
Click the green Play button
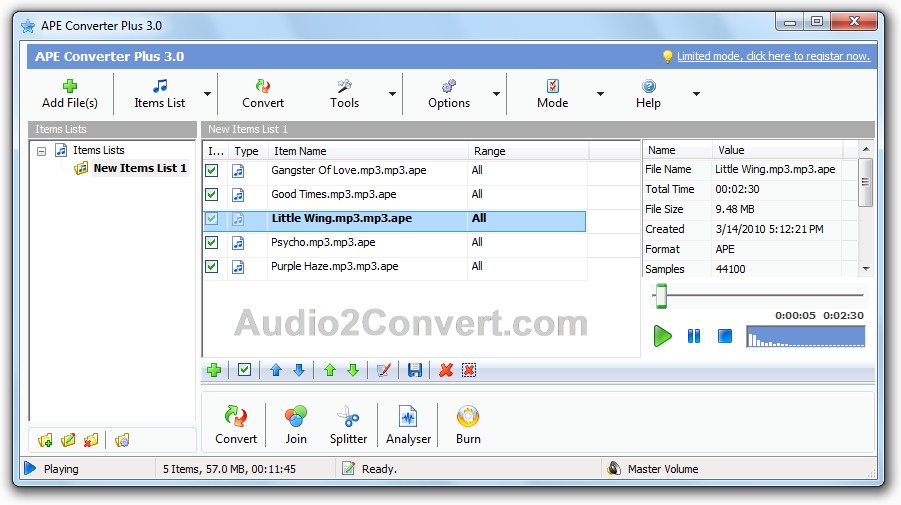[x=662, y=336]
